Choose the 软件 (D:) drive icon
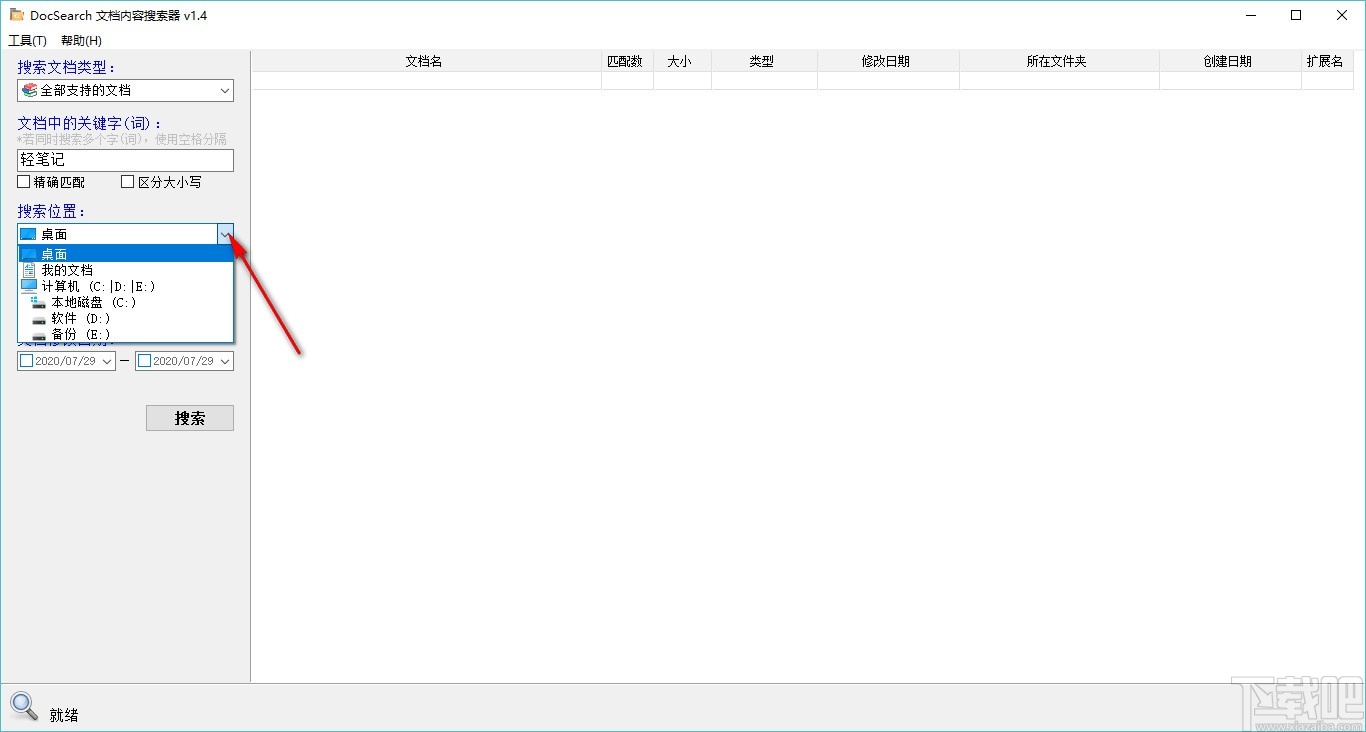The width and height of the screenshot is (1366, 732). tap(37, 317)
